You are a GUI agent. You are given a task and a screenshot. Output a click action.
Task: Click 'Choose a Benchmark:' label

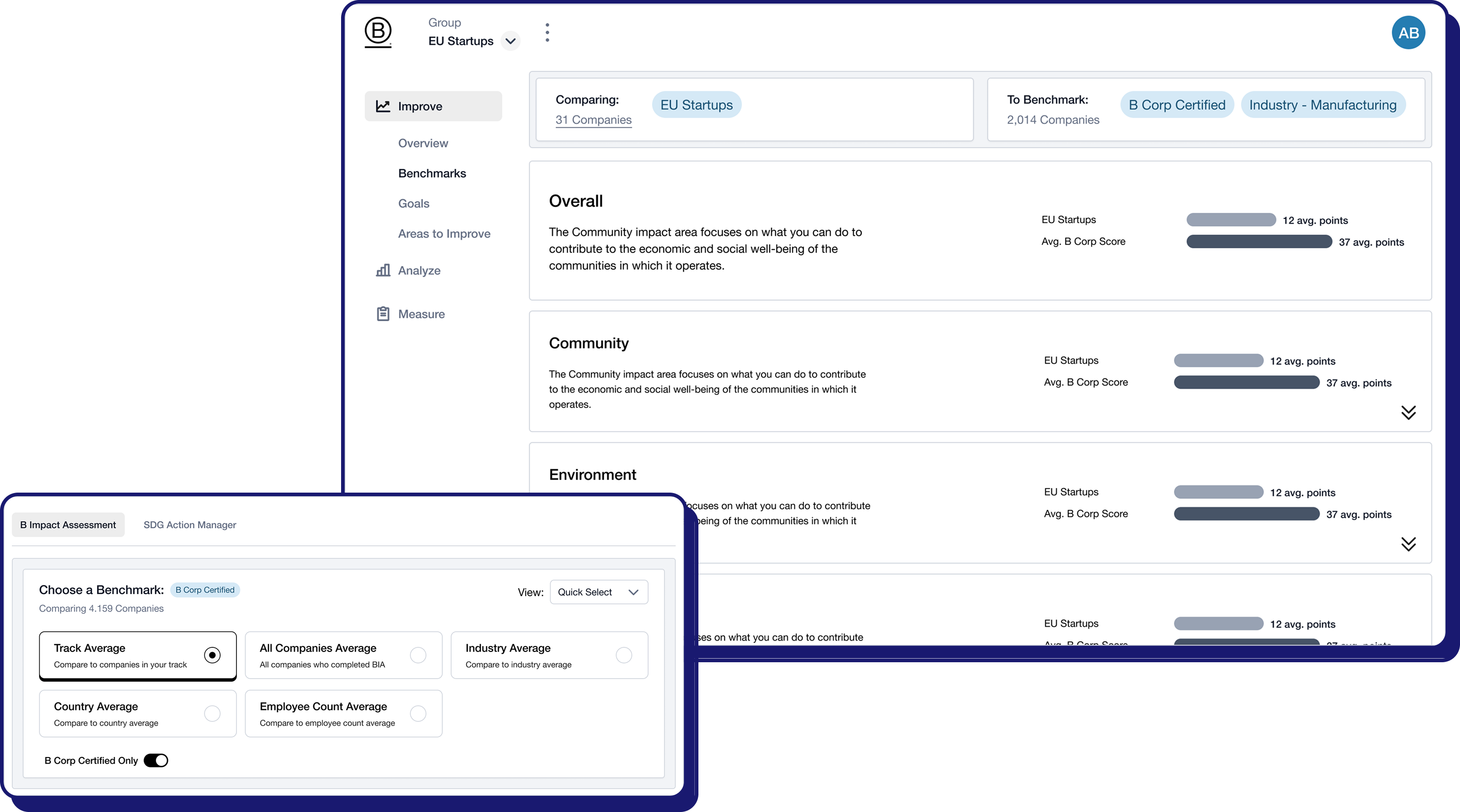[x=101, y=590]
